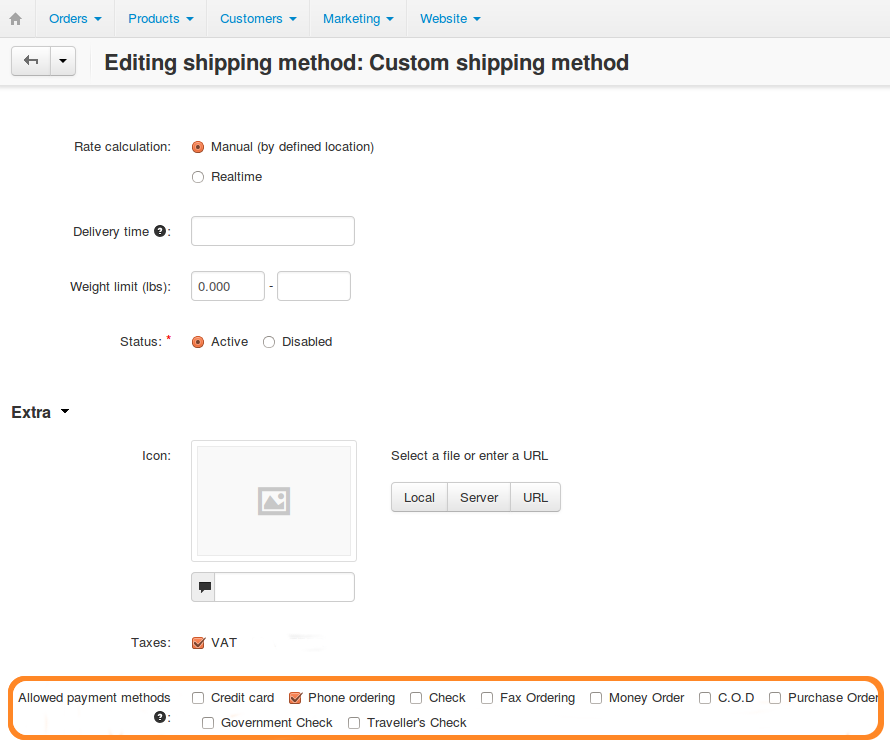Enable Credit card payment method
The image size is (890, 750).
198,698
